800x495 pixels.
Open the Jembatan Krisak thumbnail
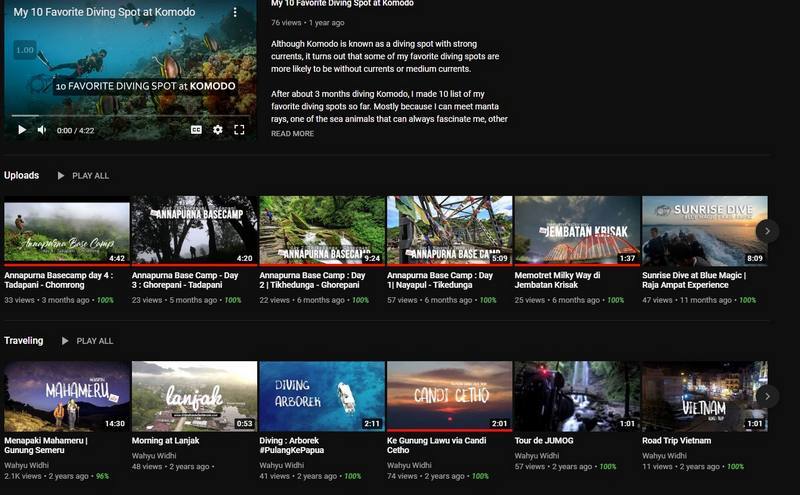pos(577,231)
